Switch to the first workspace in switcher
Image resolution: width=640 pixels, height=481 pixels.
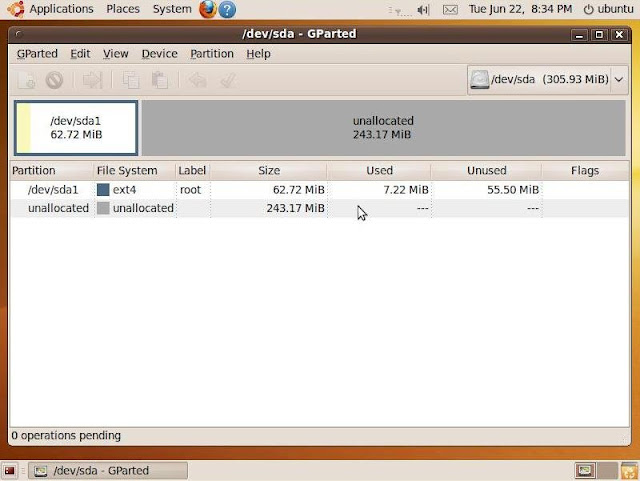point(585,471)
